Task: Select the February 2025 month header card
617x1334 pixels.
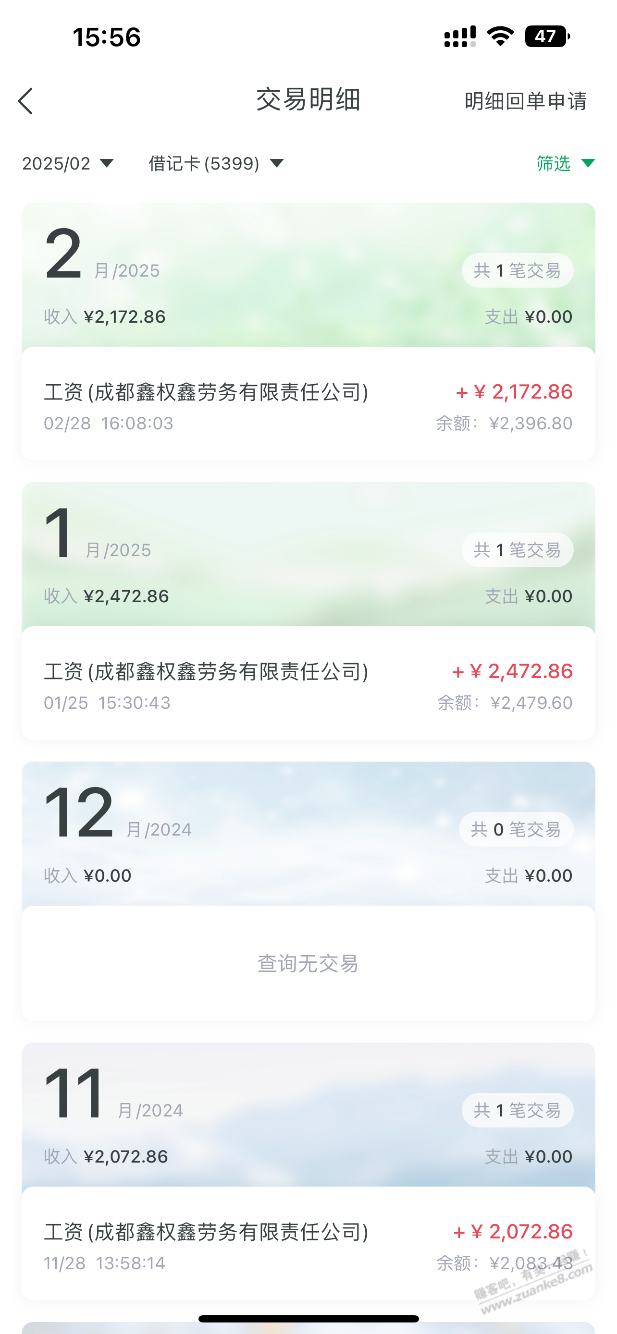Action: click(x=308, y=276)
